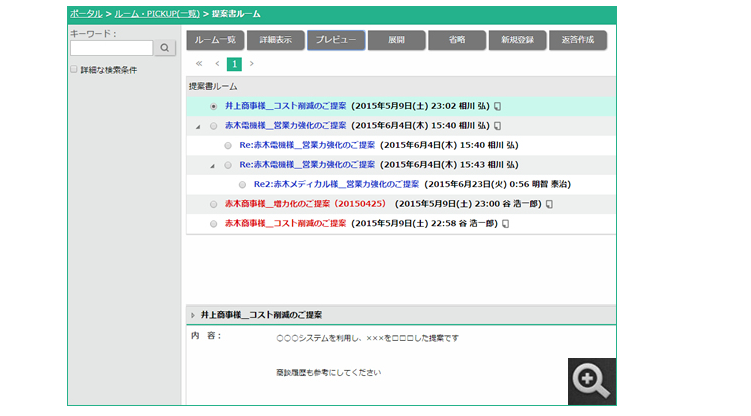
Task: Select page 1 in pagination
Action: [x=234, y=64]
